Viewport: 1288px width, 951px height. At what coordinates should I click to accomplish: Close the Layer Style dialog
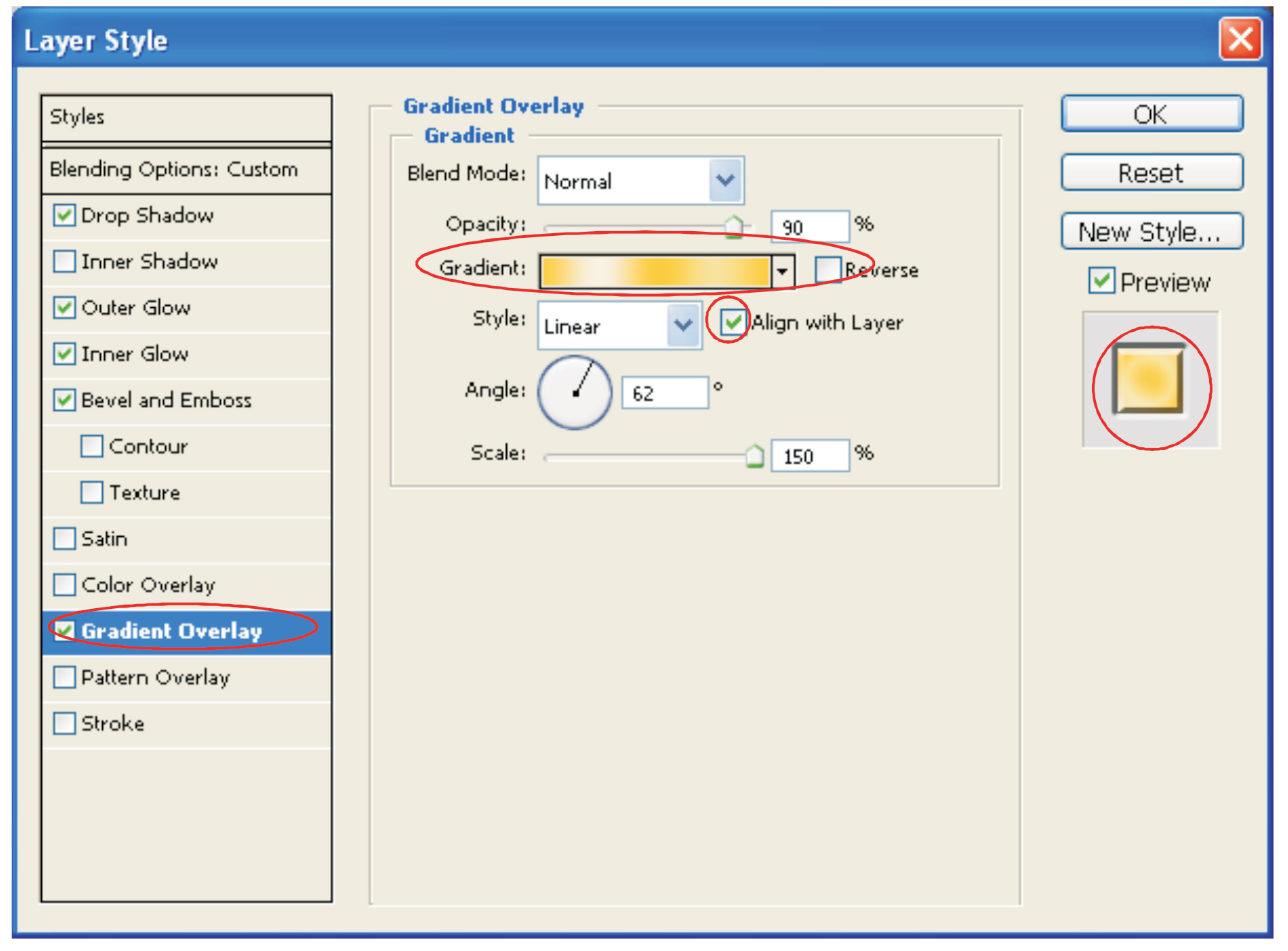[1239, 39]
